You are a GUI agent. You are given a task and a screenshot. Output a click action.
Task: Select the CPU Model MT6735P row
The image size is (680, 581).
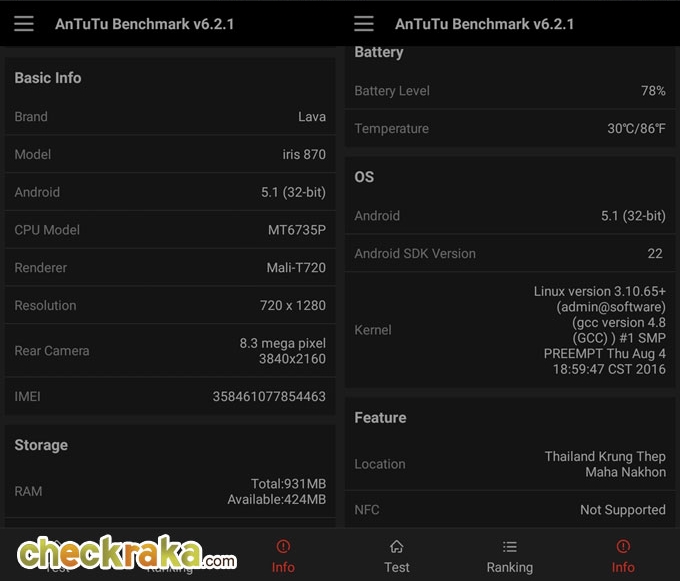(170, 230)
